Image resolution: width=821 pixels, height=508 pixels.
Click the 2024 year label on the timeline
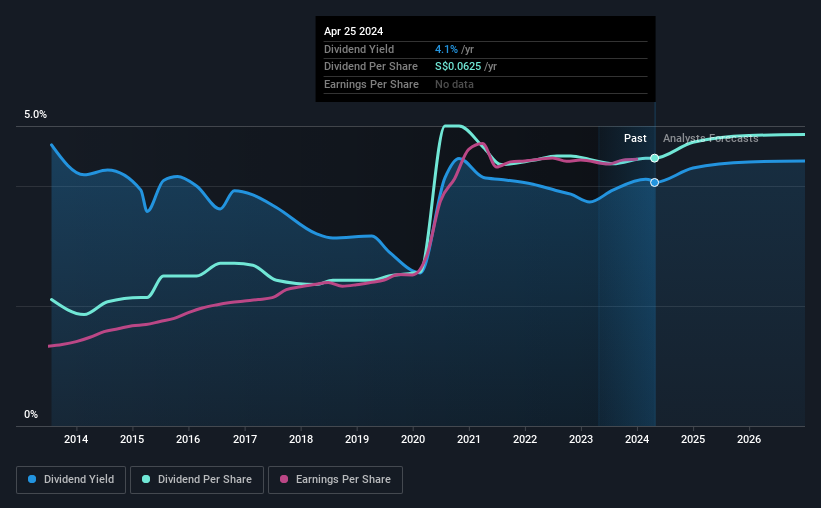tap(637, 439)
